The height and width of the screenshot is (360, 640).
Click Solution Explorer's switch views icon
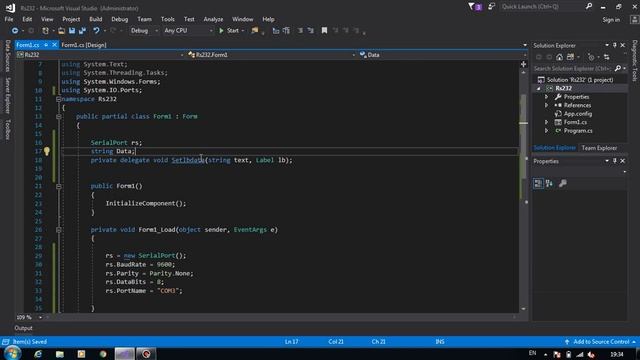(570, 57)
